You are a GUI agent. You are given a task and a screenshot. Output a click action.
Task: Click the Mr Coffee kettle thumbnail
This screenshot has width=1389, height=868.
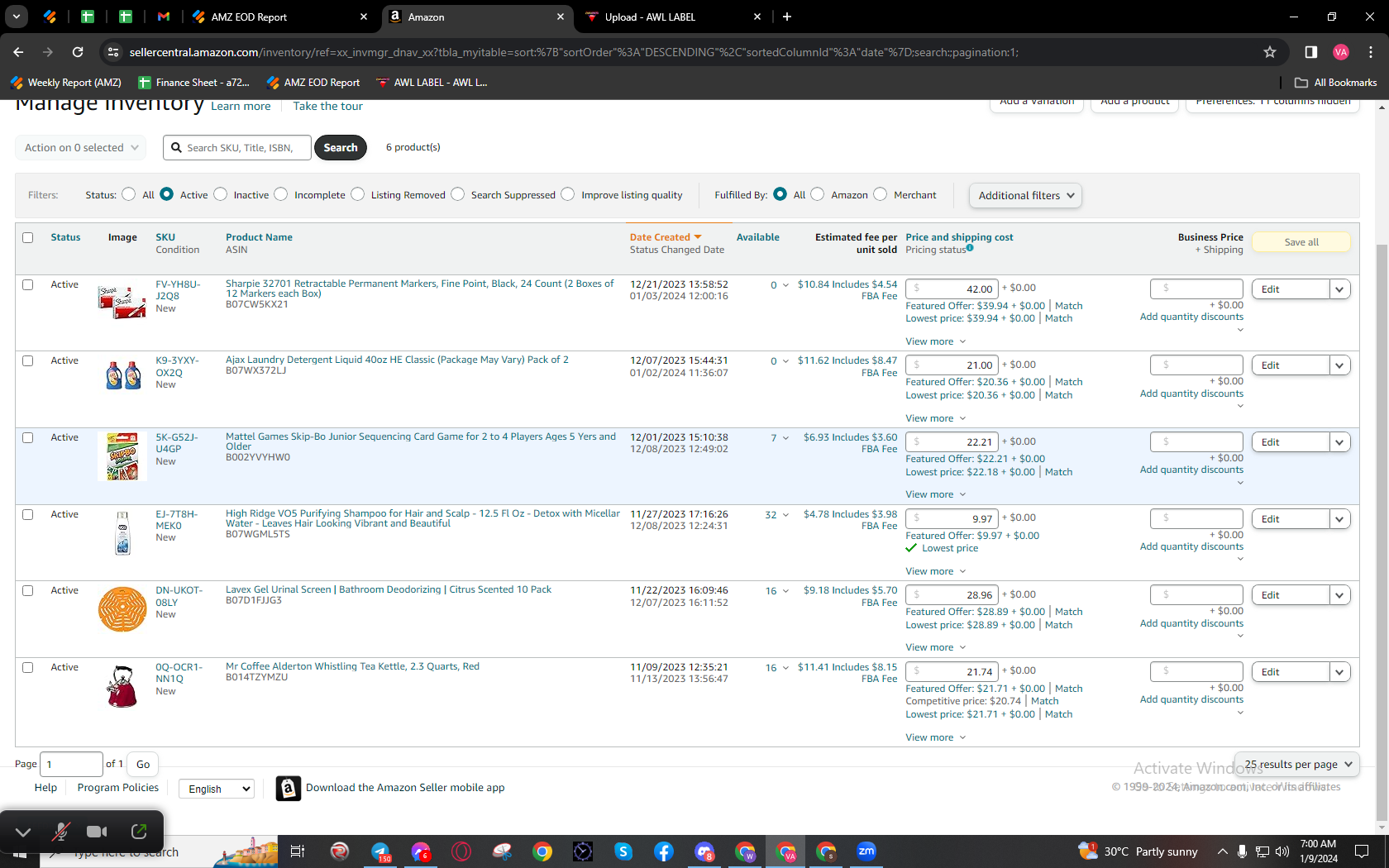pos(122,685)
